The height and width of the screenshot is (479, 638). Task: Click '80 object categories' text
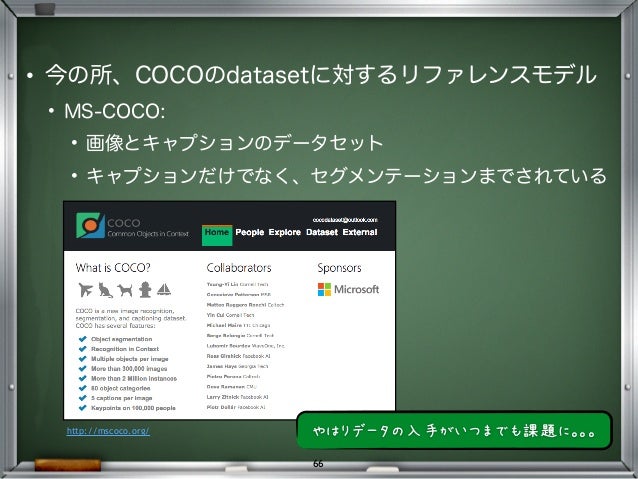120,388
